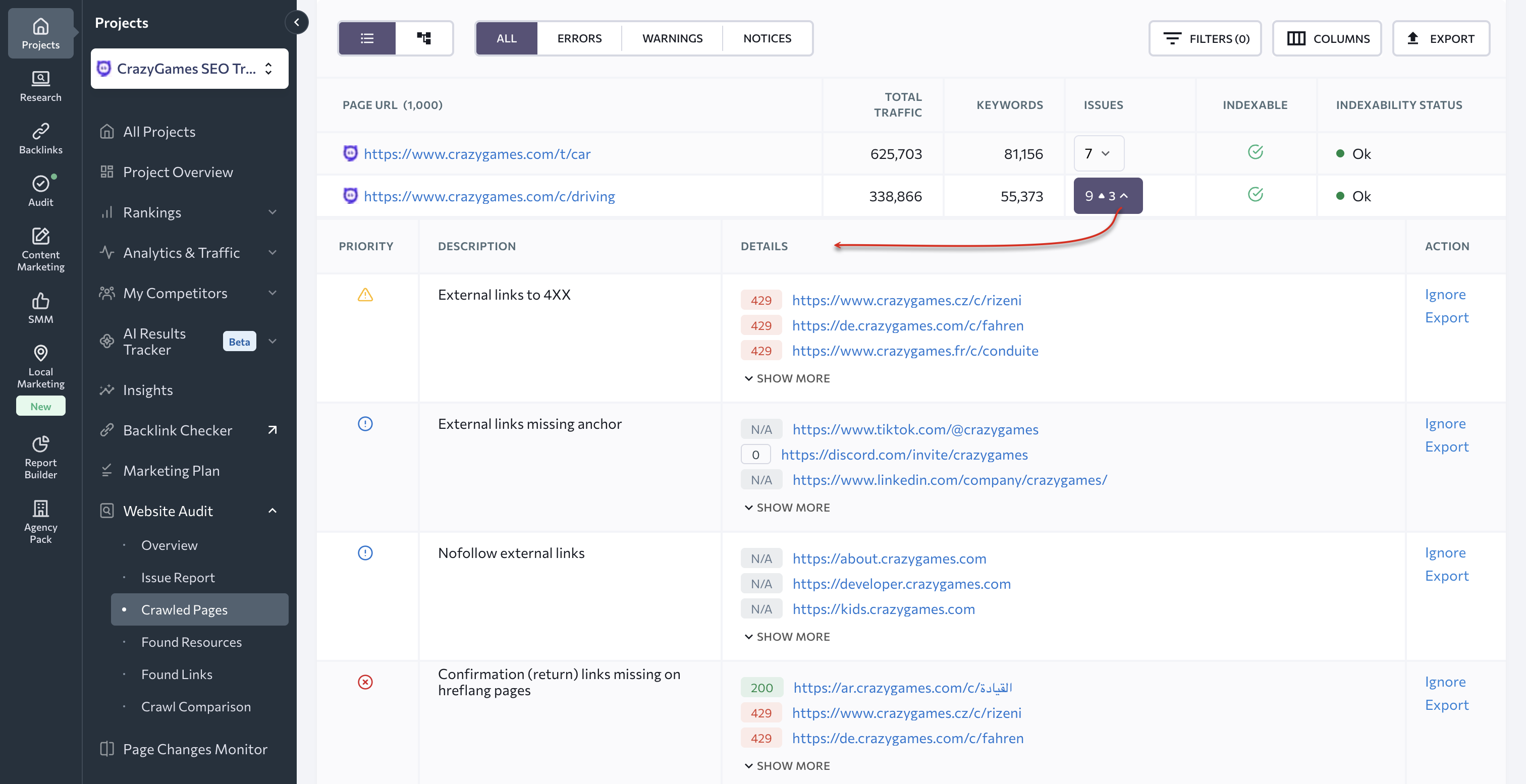Click the Insights sparkline icon
The width and height of the screenshot is (1526, 784).
[106, 390]
